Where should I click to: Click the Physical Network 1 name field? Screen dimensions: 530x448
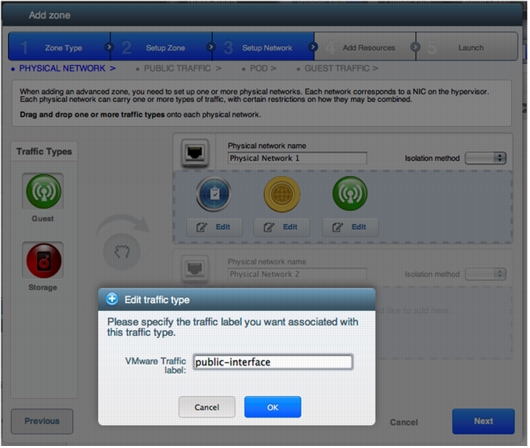pos(297,158)
